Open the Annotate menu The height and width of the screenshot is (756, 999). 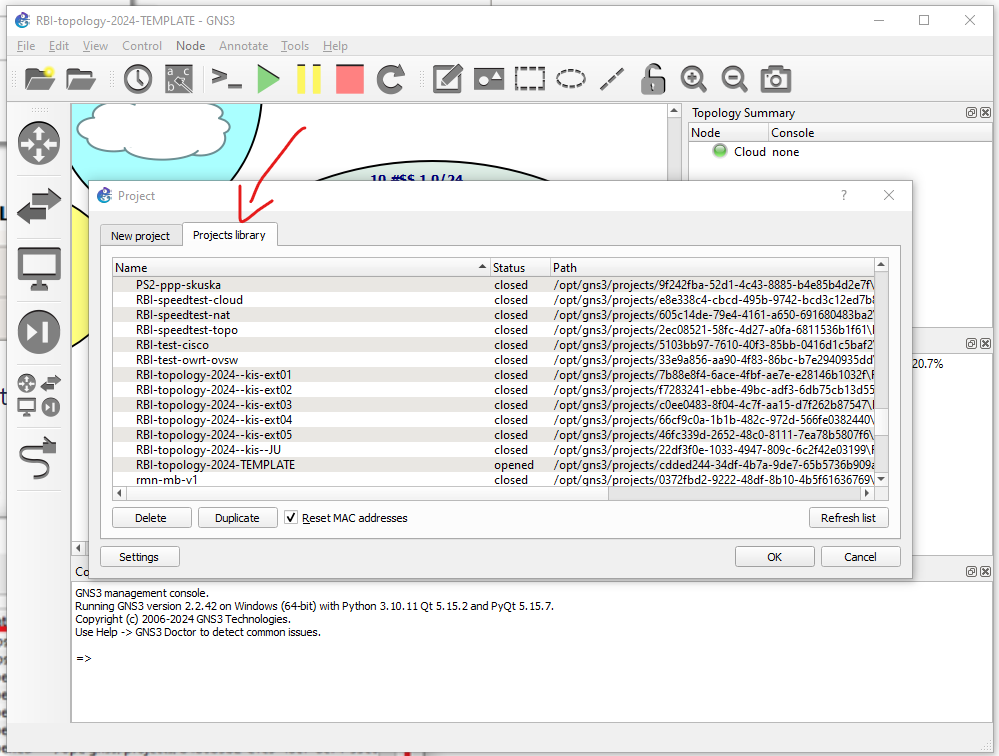(243, 46)
